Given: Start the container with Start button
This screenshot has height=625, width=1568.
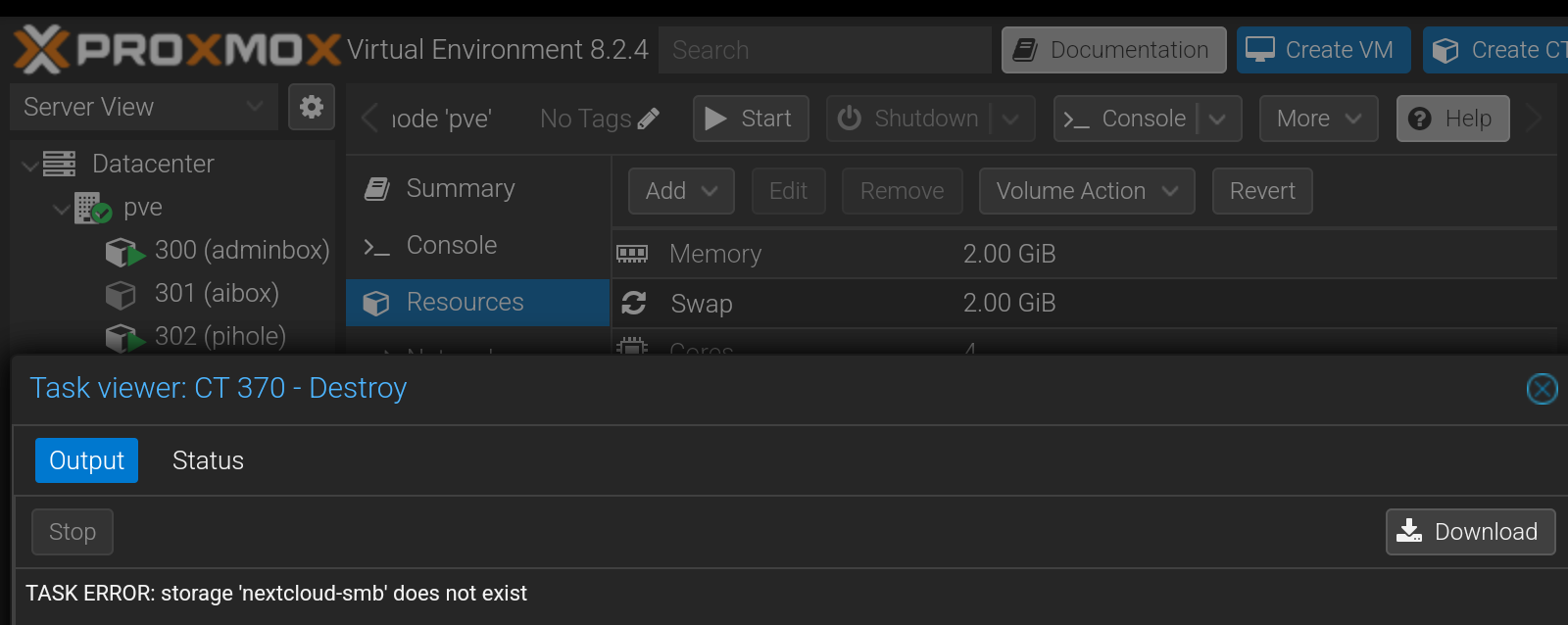Looking at the screenshot, I should (751, 119).
